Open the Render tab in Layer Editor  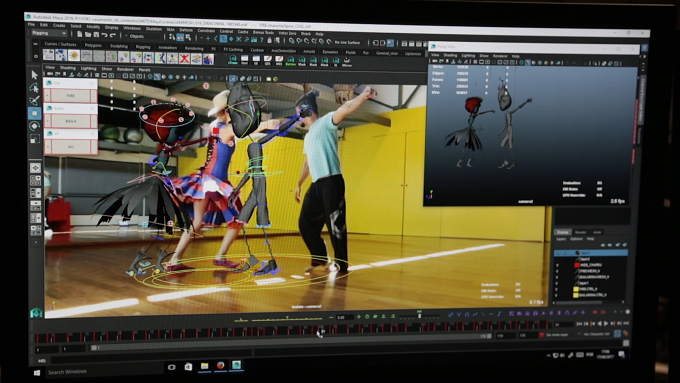point(580,232)
